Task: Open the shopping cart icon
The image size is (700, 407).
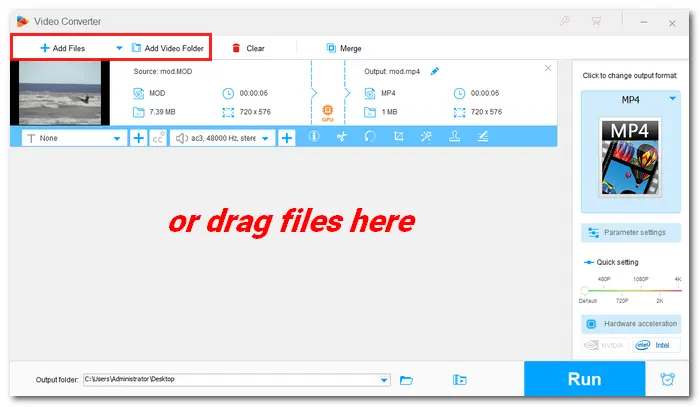Action: click(x=596, y=21)
